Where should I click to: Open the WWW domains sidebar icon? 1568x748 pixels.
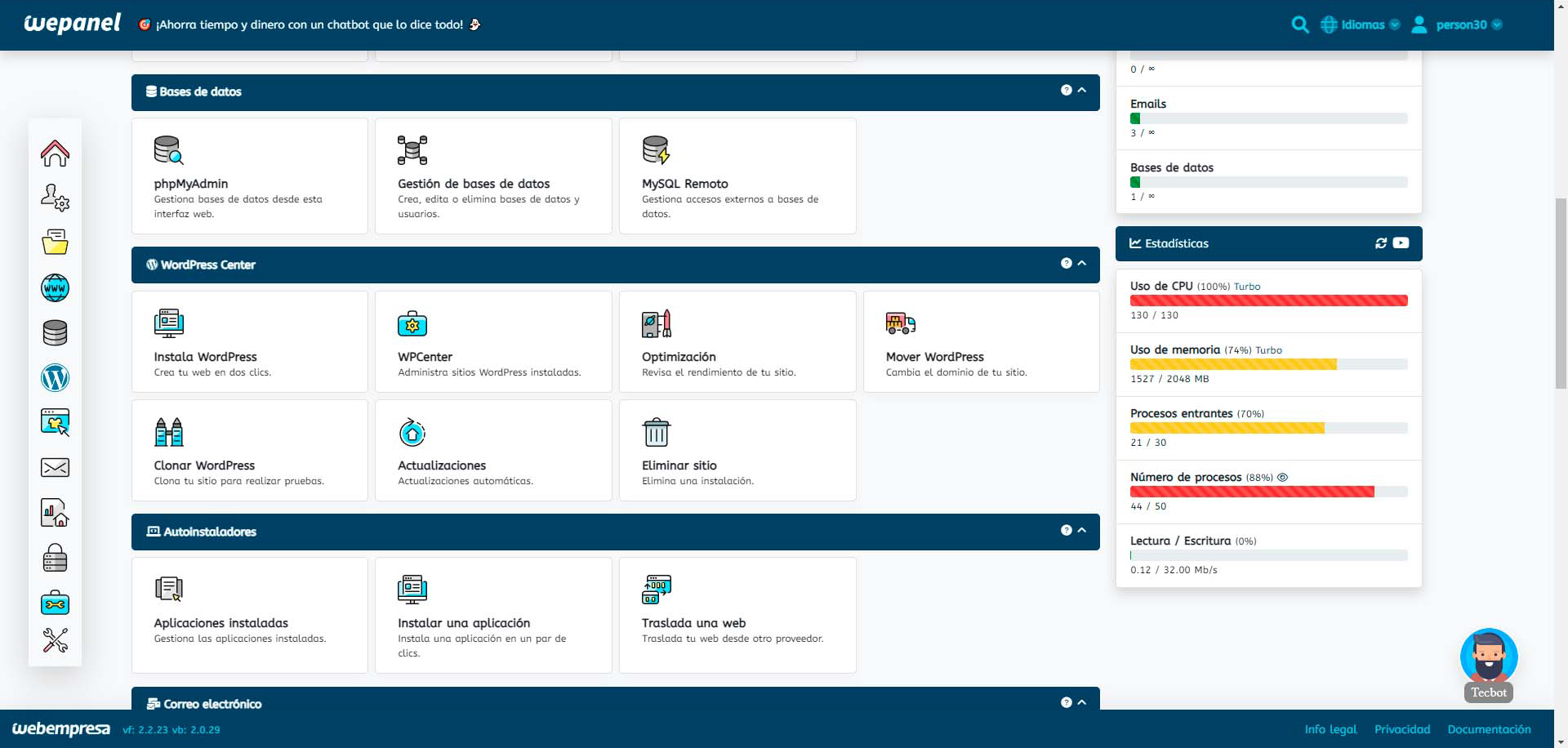coord(55,287)
